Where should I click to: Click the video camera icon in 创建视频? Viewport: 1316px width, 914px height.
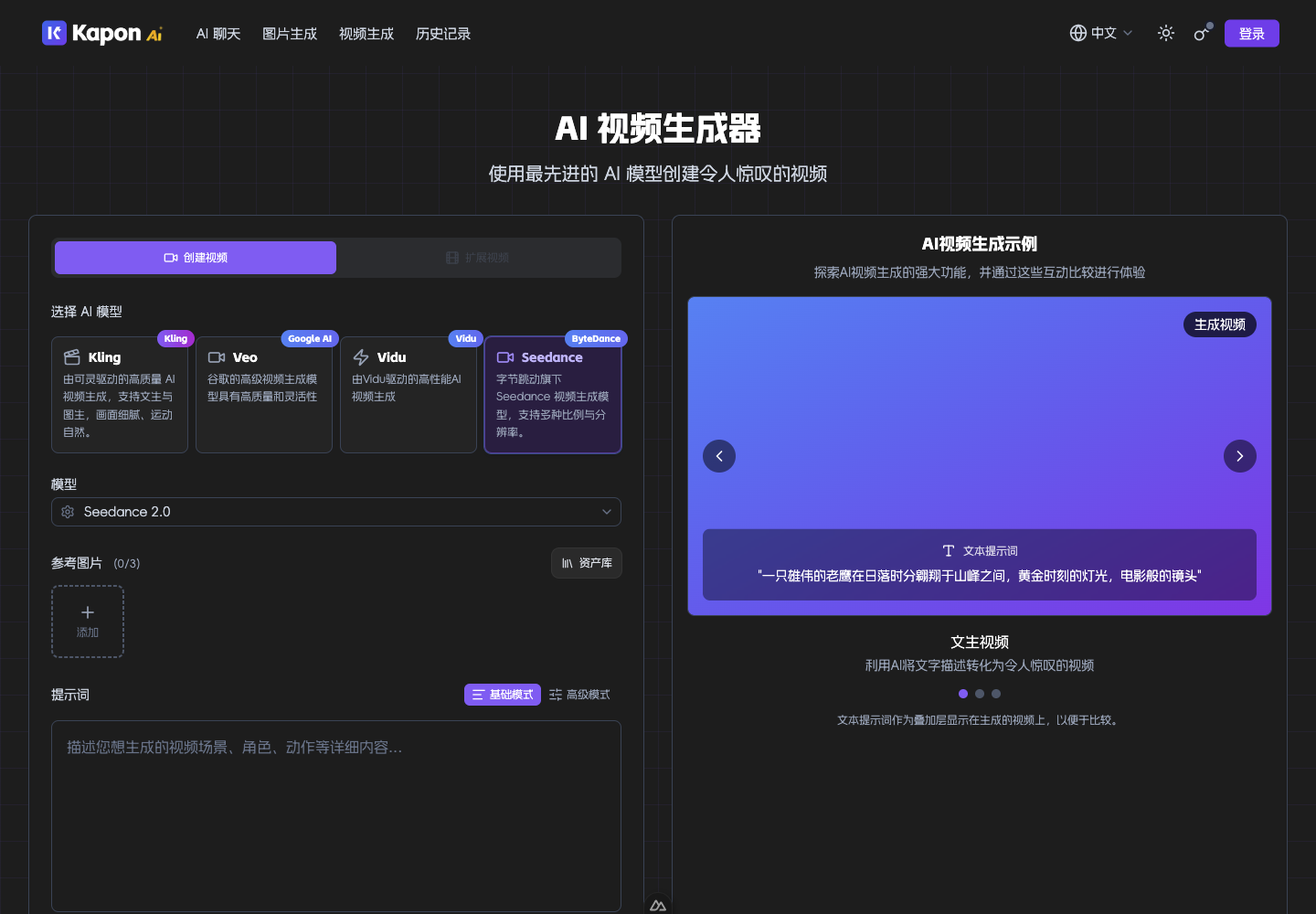tap(171, 258)
